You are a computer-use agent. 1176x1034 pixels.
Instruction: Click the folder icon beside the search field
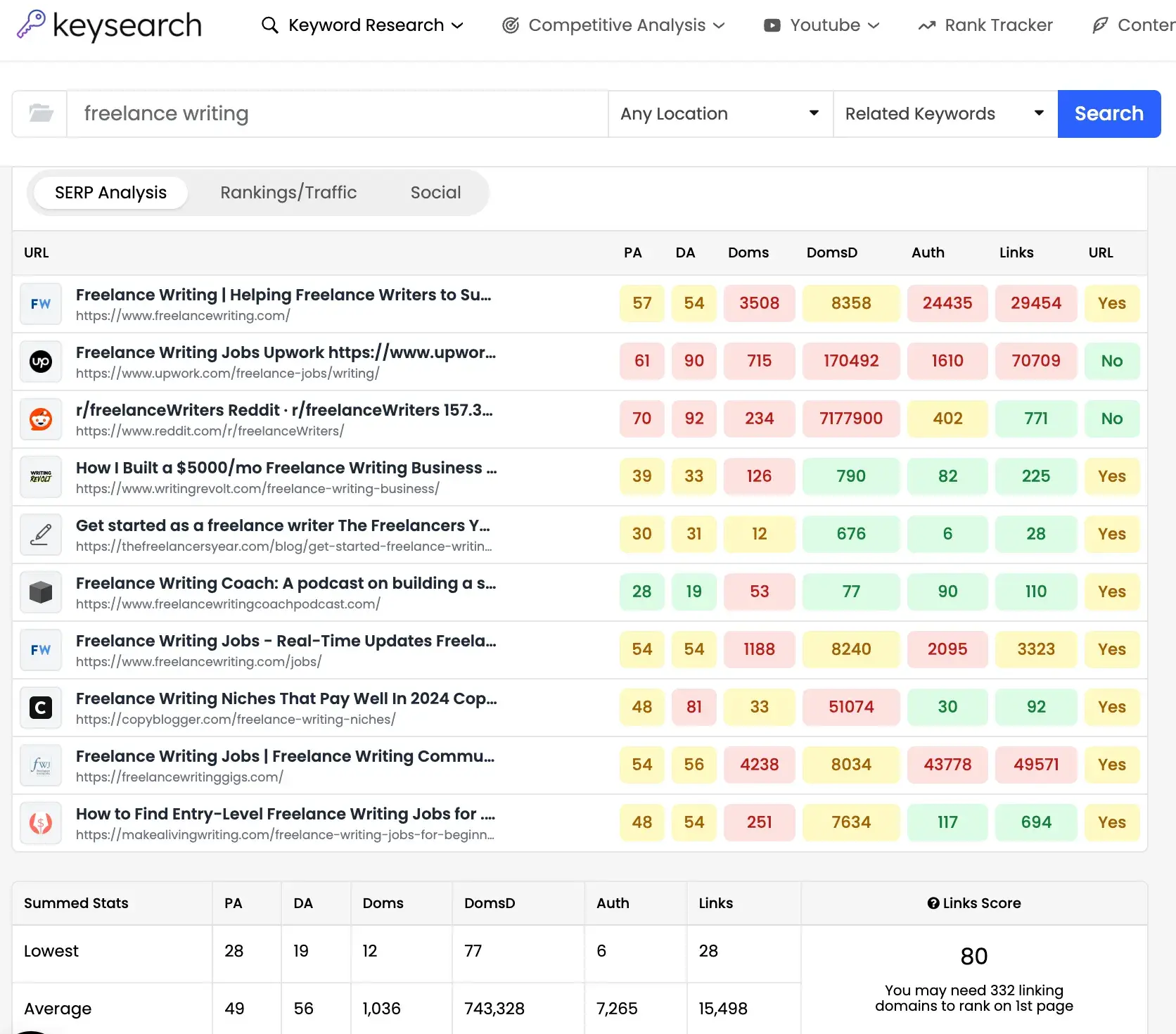(x=41, y=113)
